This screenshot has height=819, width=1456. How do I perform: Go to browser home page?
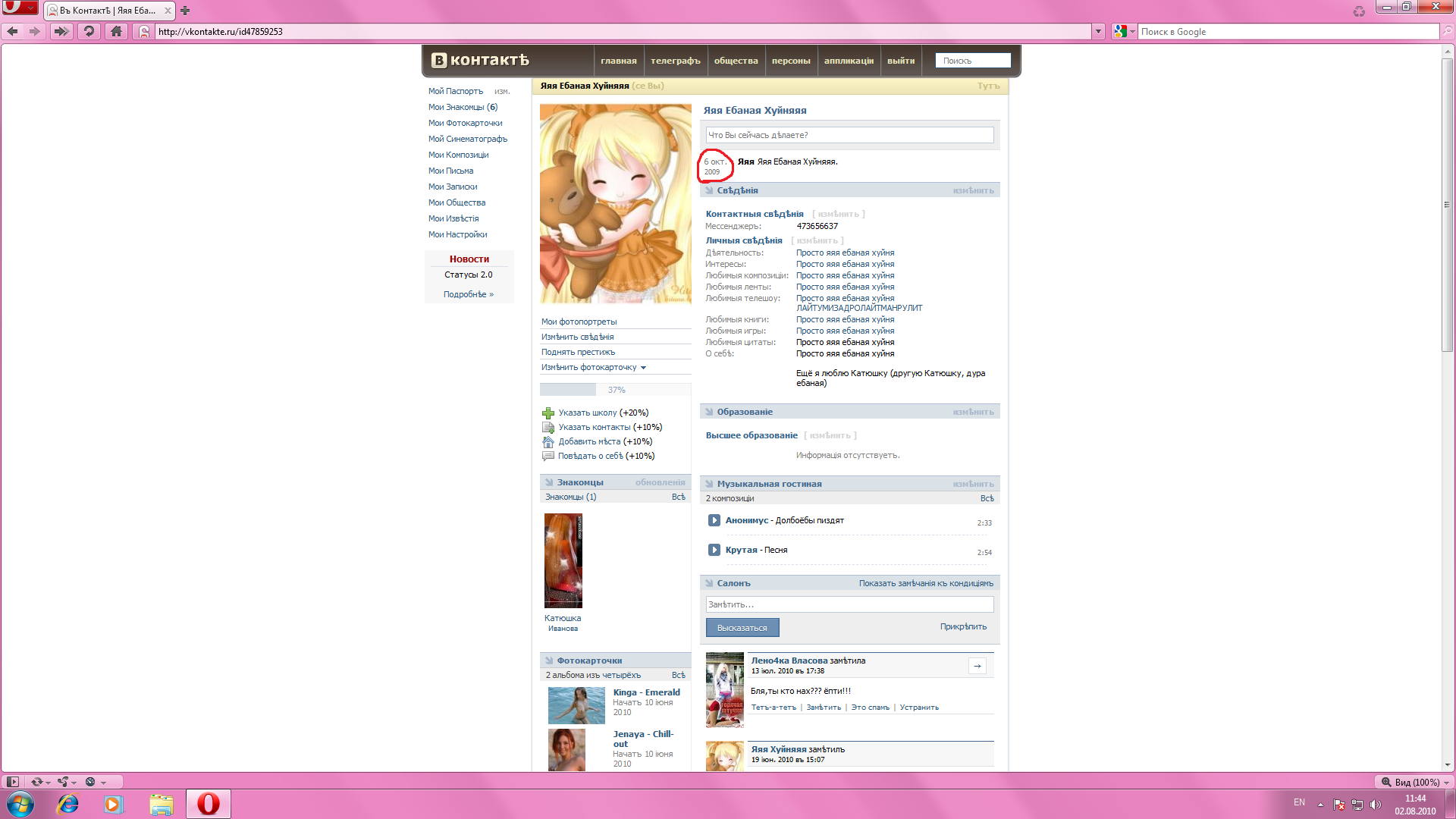(116, 31)
